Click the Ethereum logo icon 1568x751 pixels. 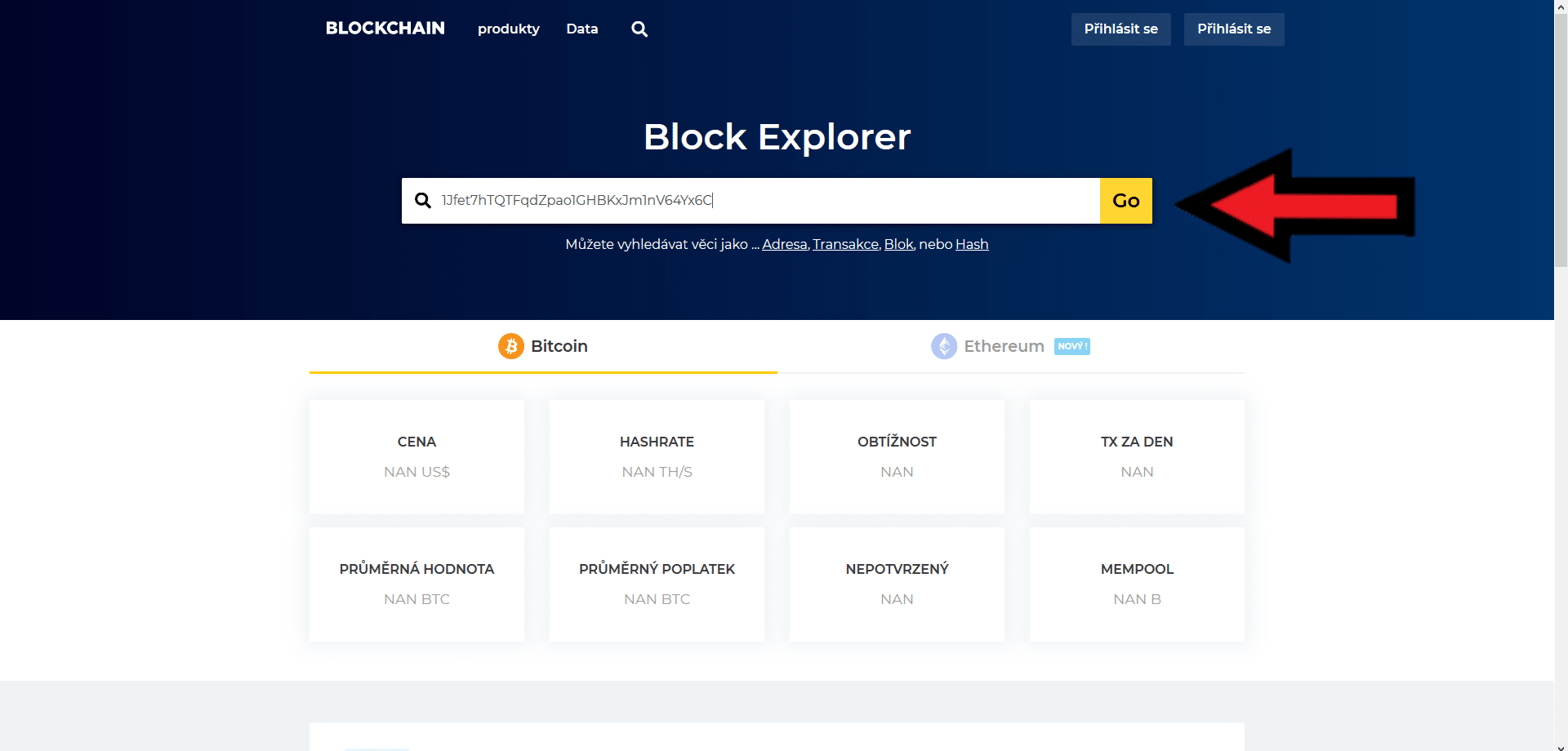coord(944,346)
